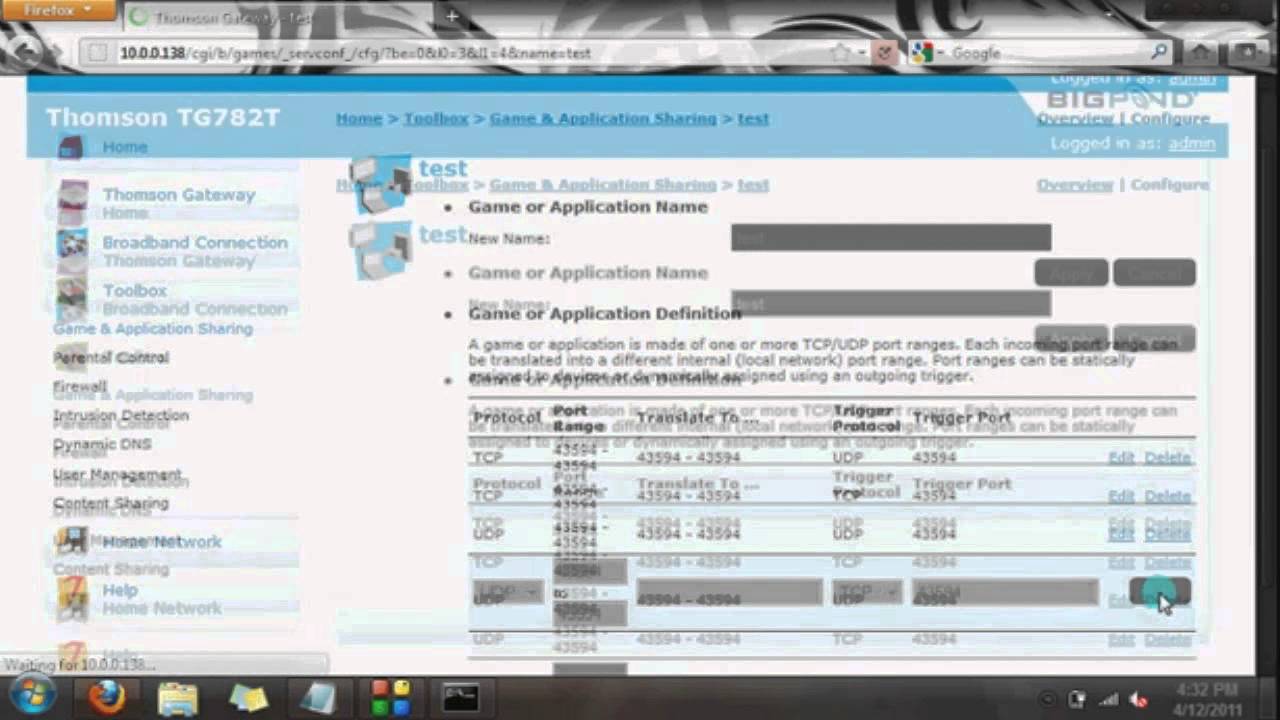
Task: Click the New Name text field
Action: coord(891,238)
